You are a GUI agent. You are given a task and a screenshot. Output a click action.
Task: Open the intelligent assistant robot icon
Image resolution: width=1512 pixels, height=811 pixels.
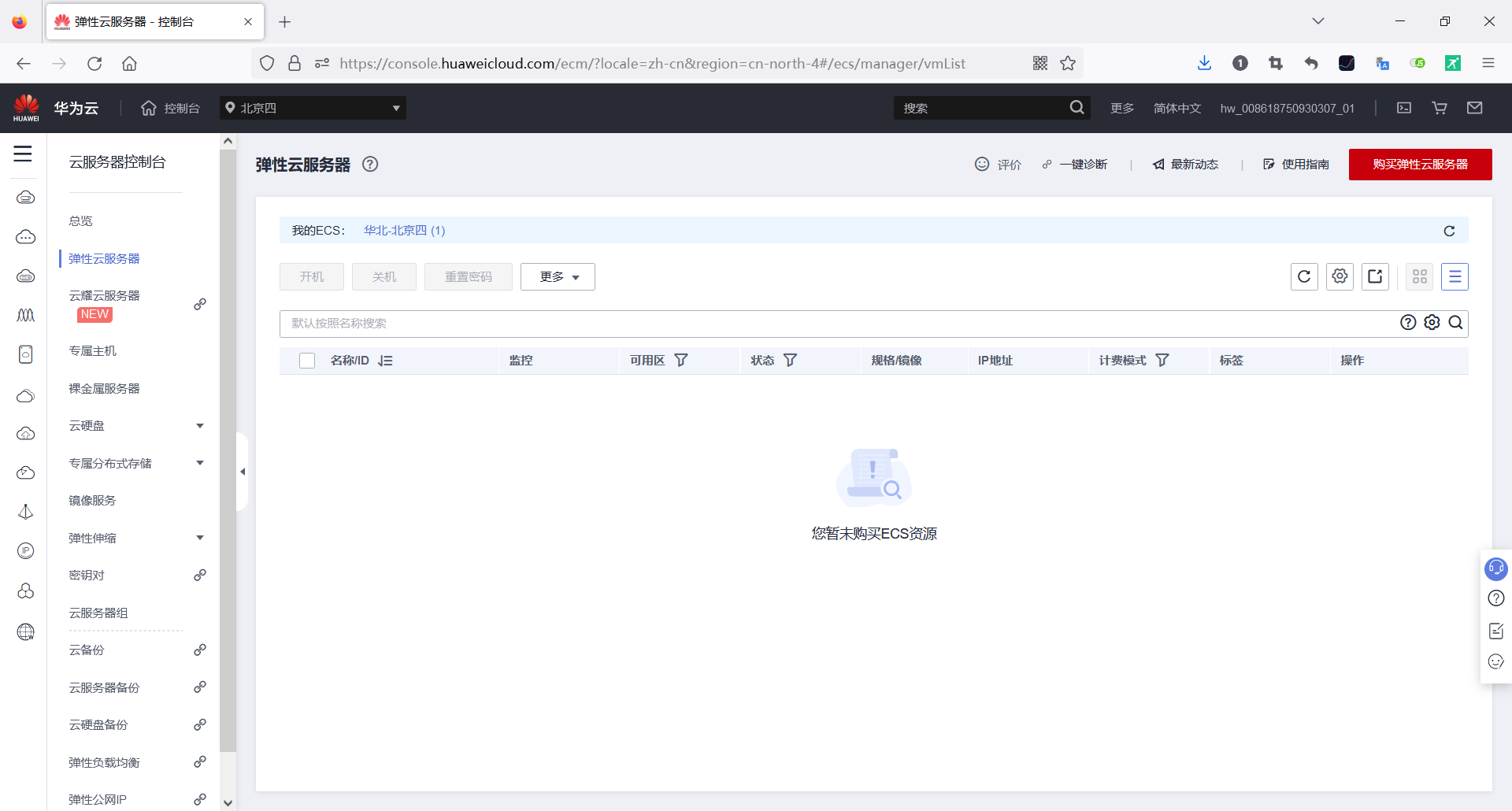coord(1495,568)
